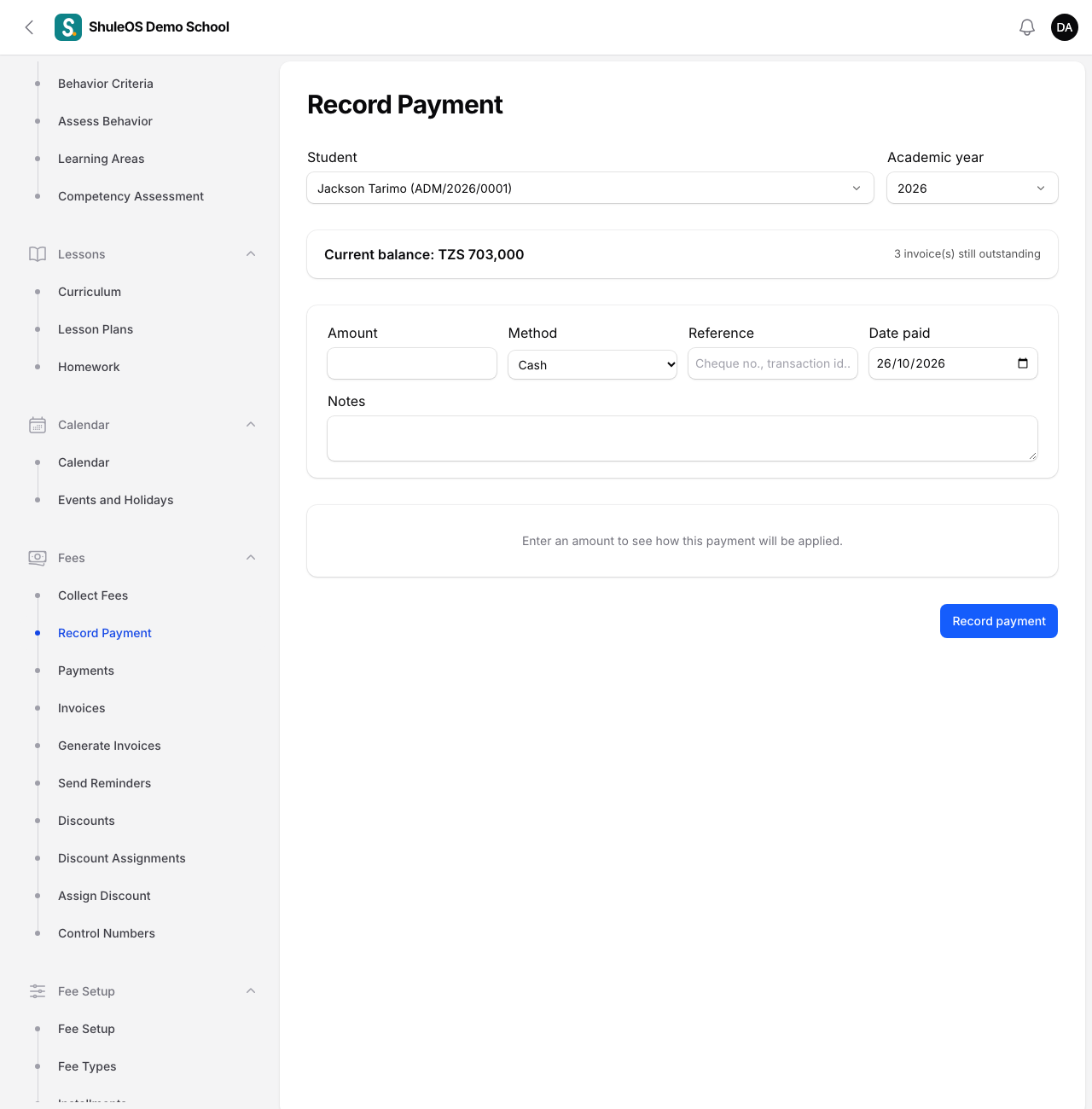1092x1109 pixels.
Task: Click the Fee Setup sliders icon
Action: [x=38, y=991]
